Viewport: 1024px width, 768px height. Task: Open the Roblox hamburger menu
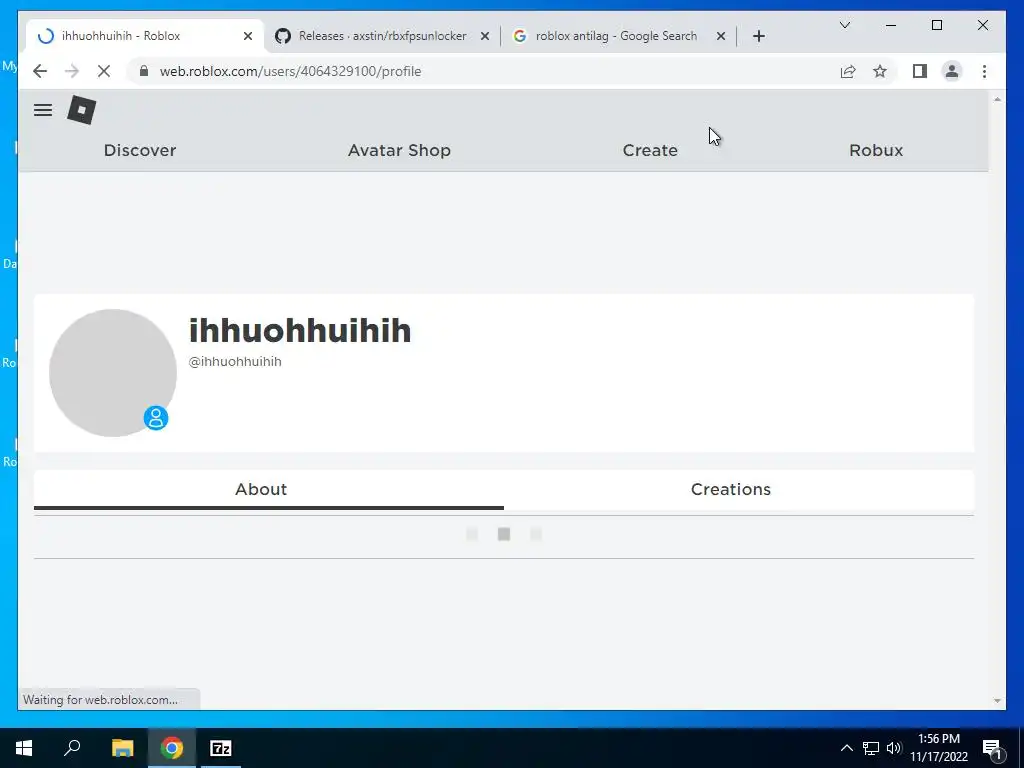click(x=43, y=110)
